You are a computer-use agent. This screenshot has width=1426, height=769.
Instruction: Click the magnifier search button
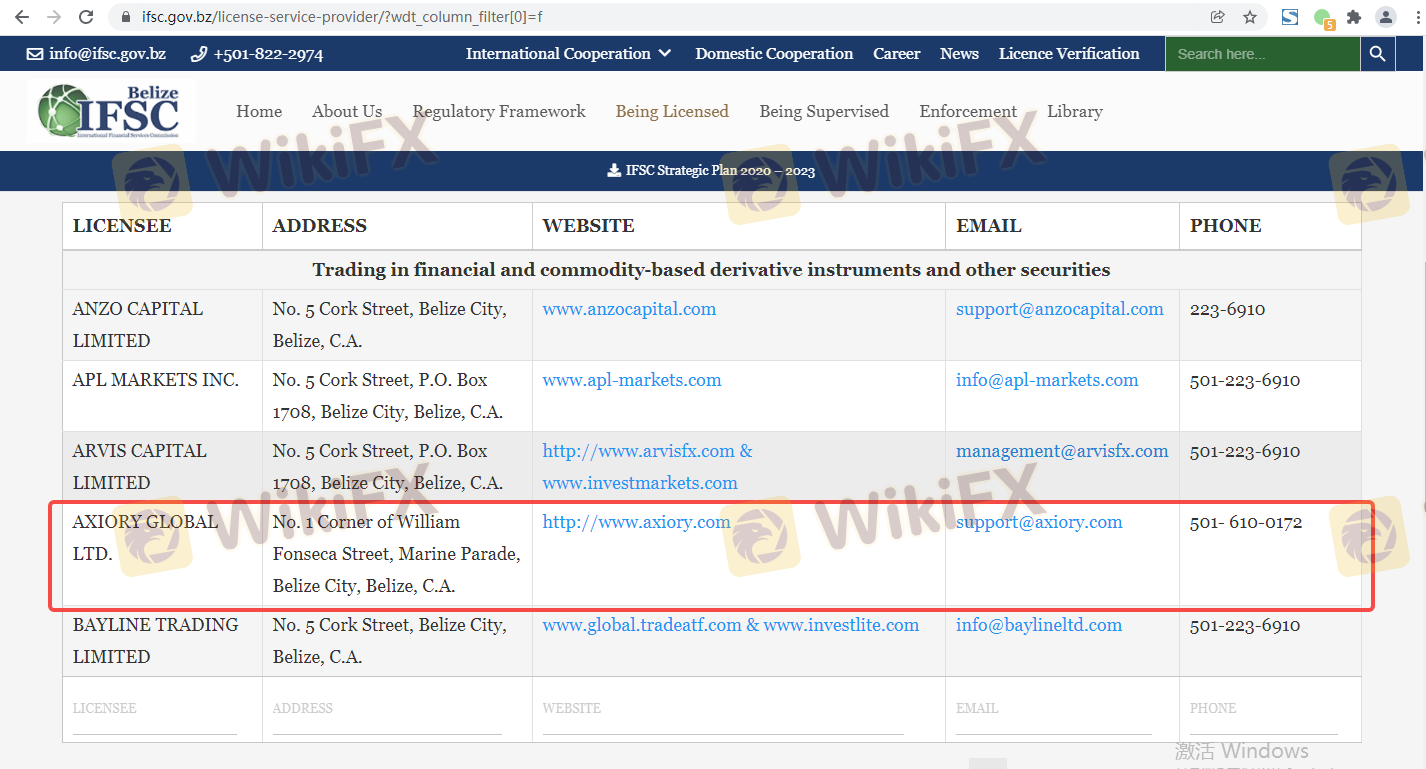[x=1377, y=54]
